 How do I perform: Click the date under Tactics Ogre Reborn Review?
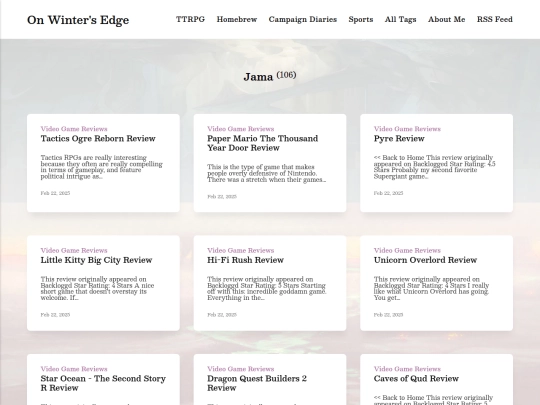tap(55, 193)
